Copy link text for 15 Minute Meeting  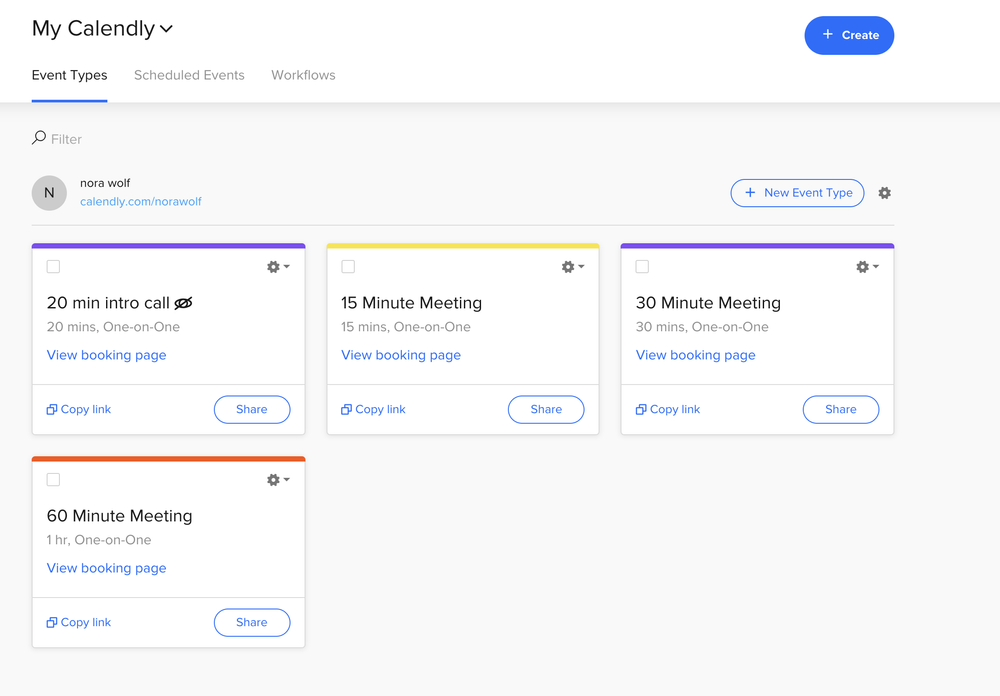[x=381, y=410]
